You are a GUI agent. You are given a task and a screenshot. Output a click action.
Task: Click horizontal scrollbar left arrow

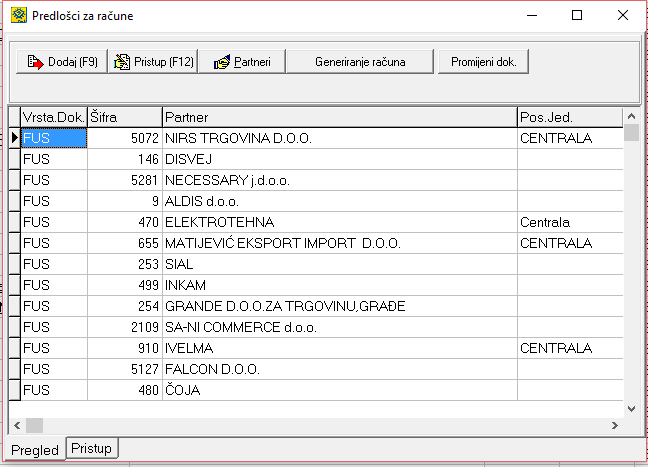[x=17, y=425]
